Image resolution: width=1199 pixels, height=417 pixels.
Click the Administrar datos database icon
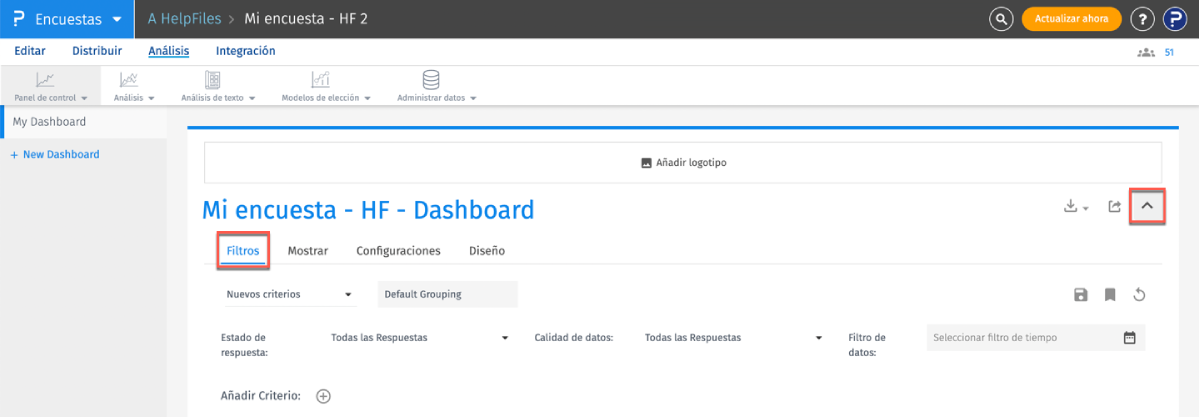[431, 80]
